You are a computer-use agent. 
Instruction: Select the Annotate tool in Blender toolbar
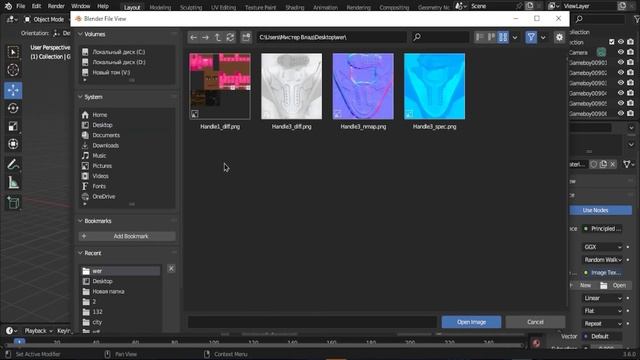click(x=13, y=164)
